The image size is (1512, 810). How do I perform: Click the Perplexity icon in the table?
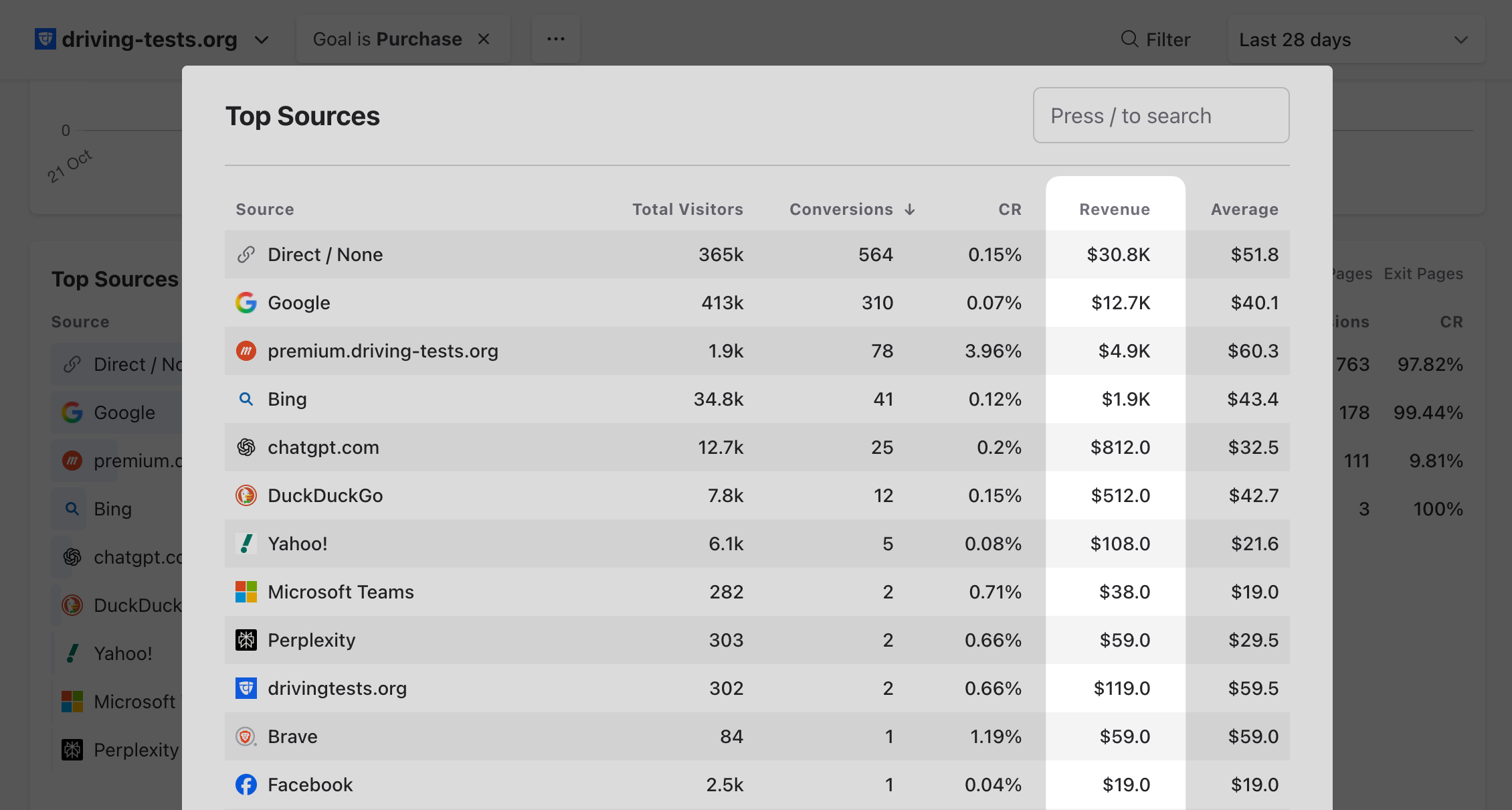tap(246, 640)
